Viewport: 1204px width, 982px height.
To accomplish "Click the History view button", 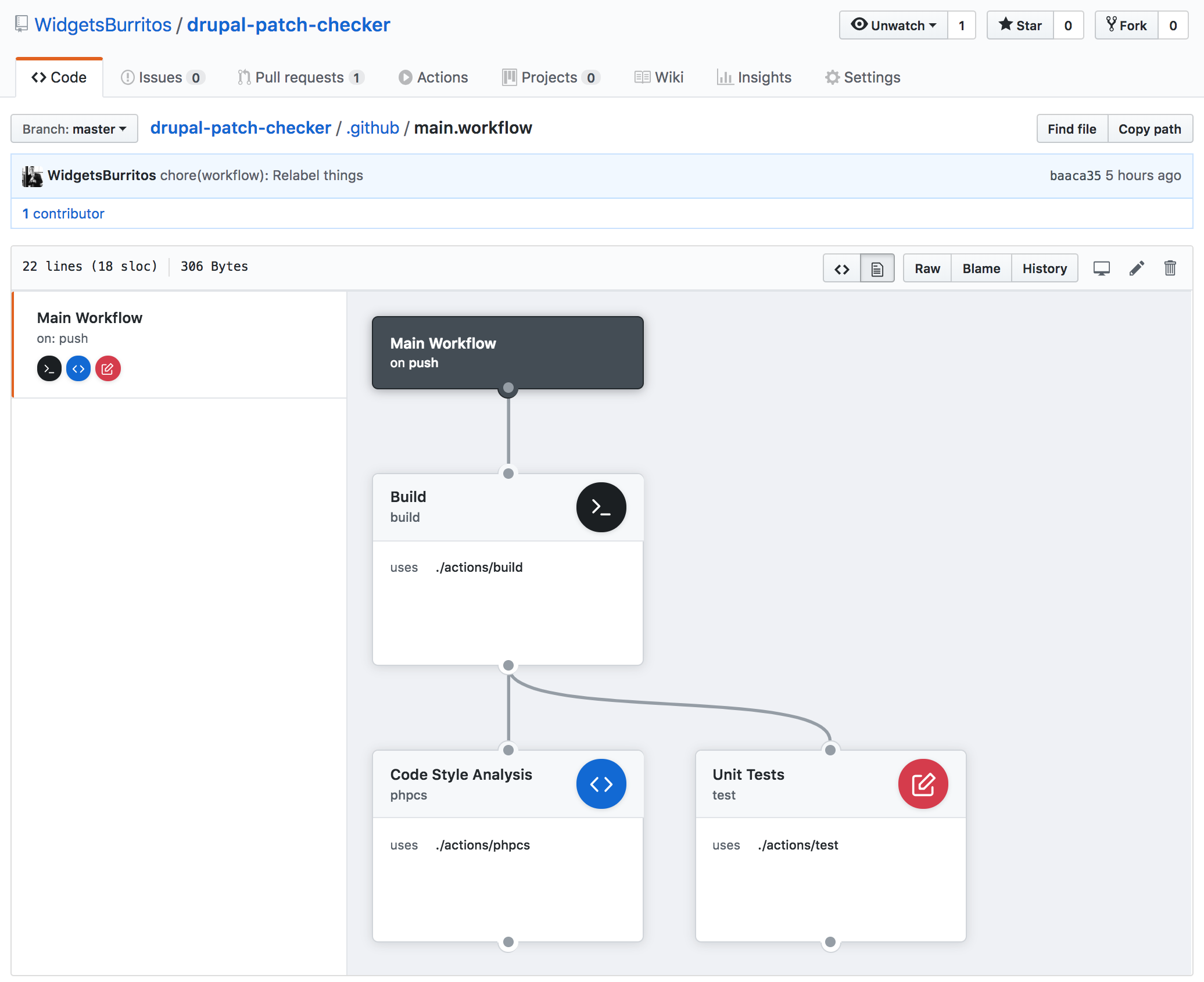I will point(1045,268).
